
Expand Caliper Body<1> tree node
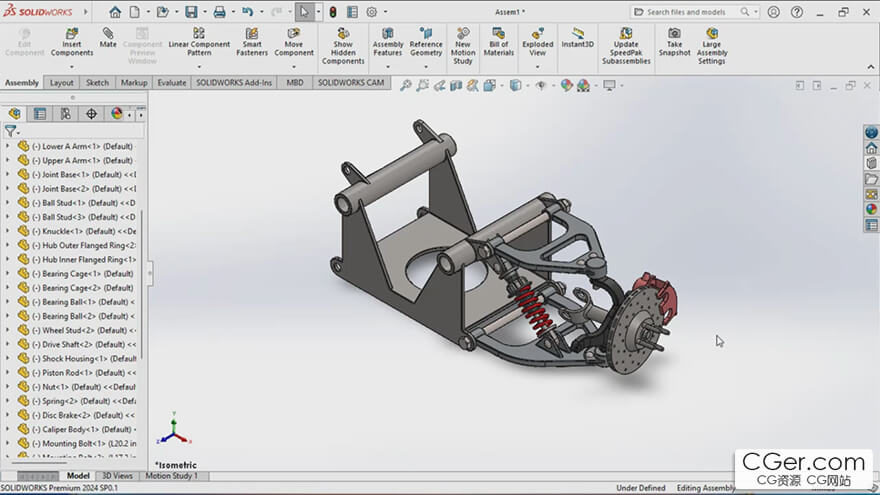(7, 429)
